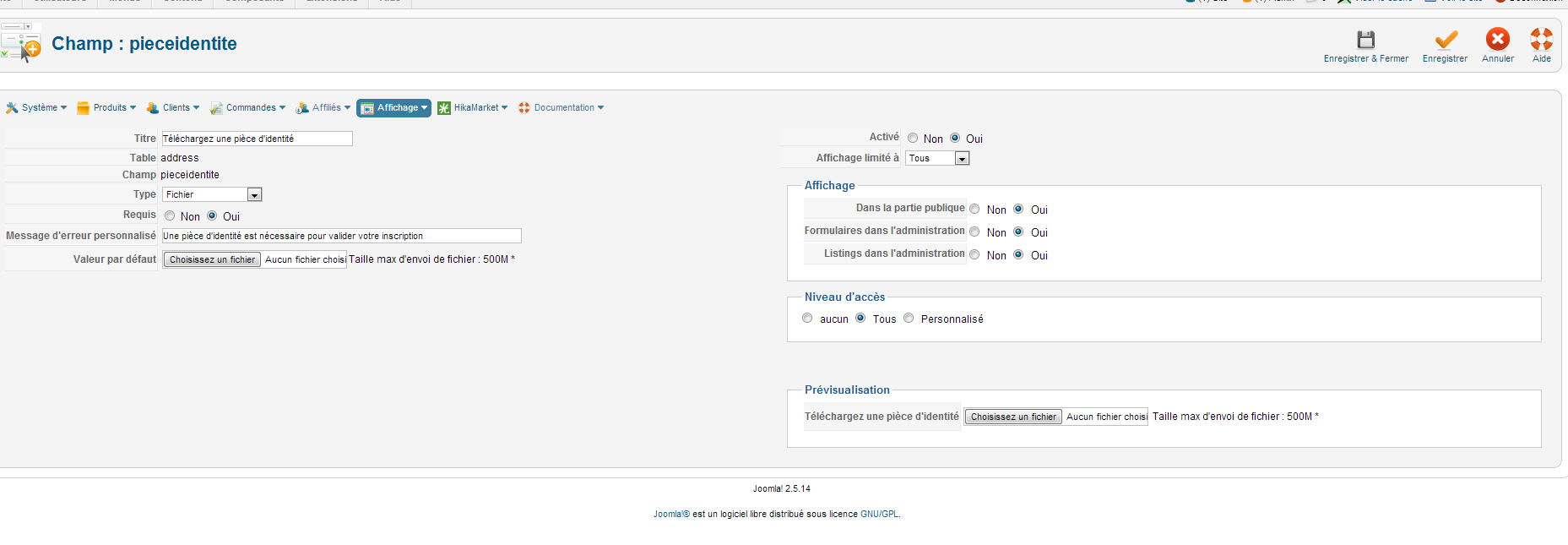The width and height of the screenshot is (1568, 545).
Task: Follow the GNU/GPL licence link
Action: [879, 514]
